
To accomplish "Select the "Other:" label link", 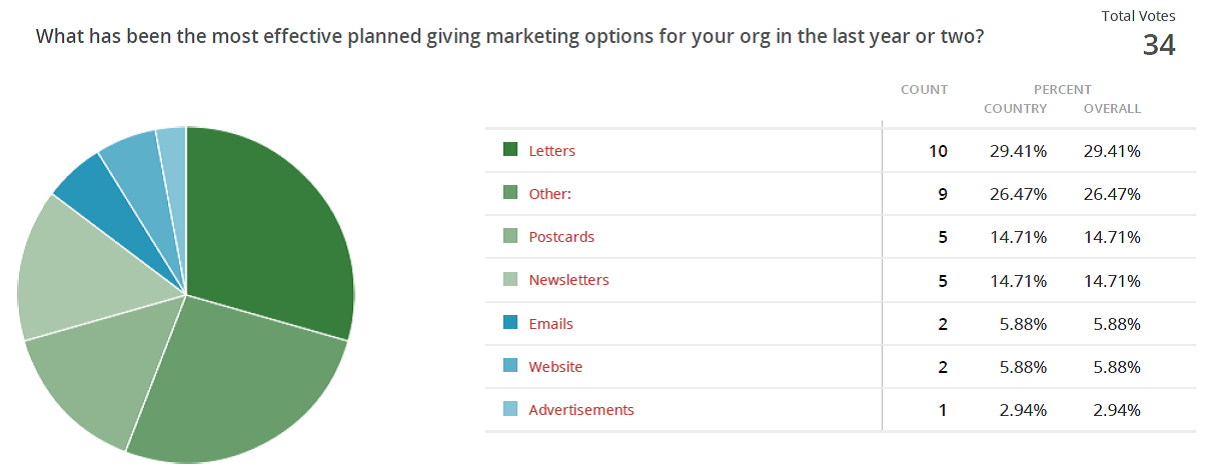I will tap(550, 194).
